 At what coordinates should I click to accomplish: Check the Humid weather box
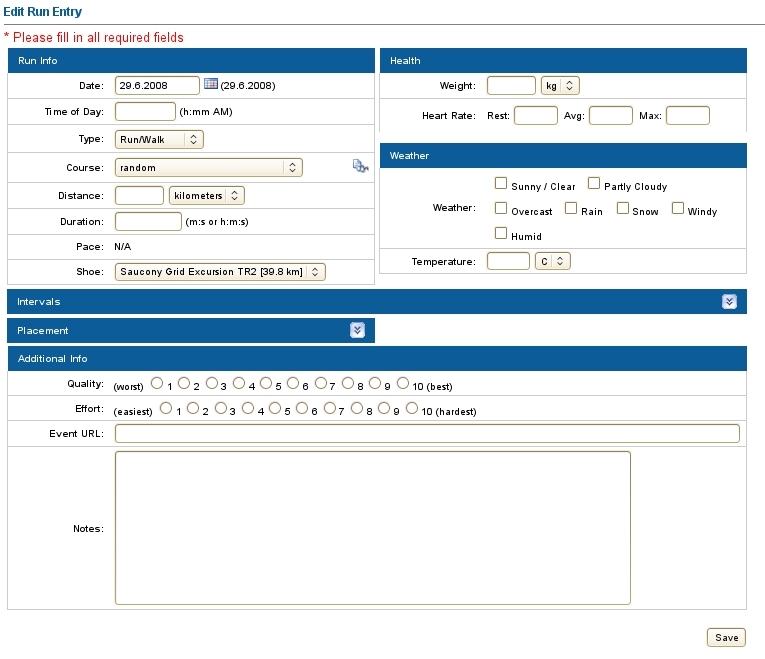[501, 233]
